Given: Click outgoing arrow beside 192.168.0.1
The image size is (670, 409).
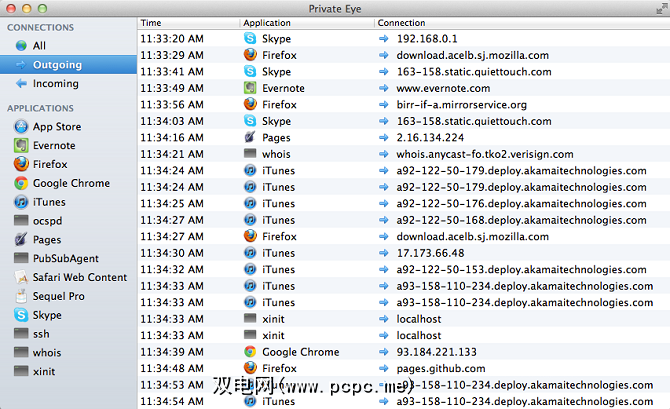Looking at the screenshot, I should click(x=384, y=39).
